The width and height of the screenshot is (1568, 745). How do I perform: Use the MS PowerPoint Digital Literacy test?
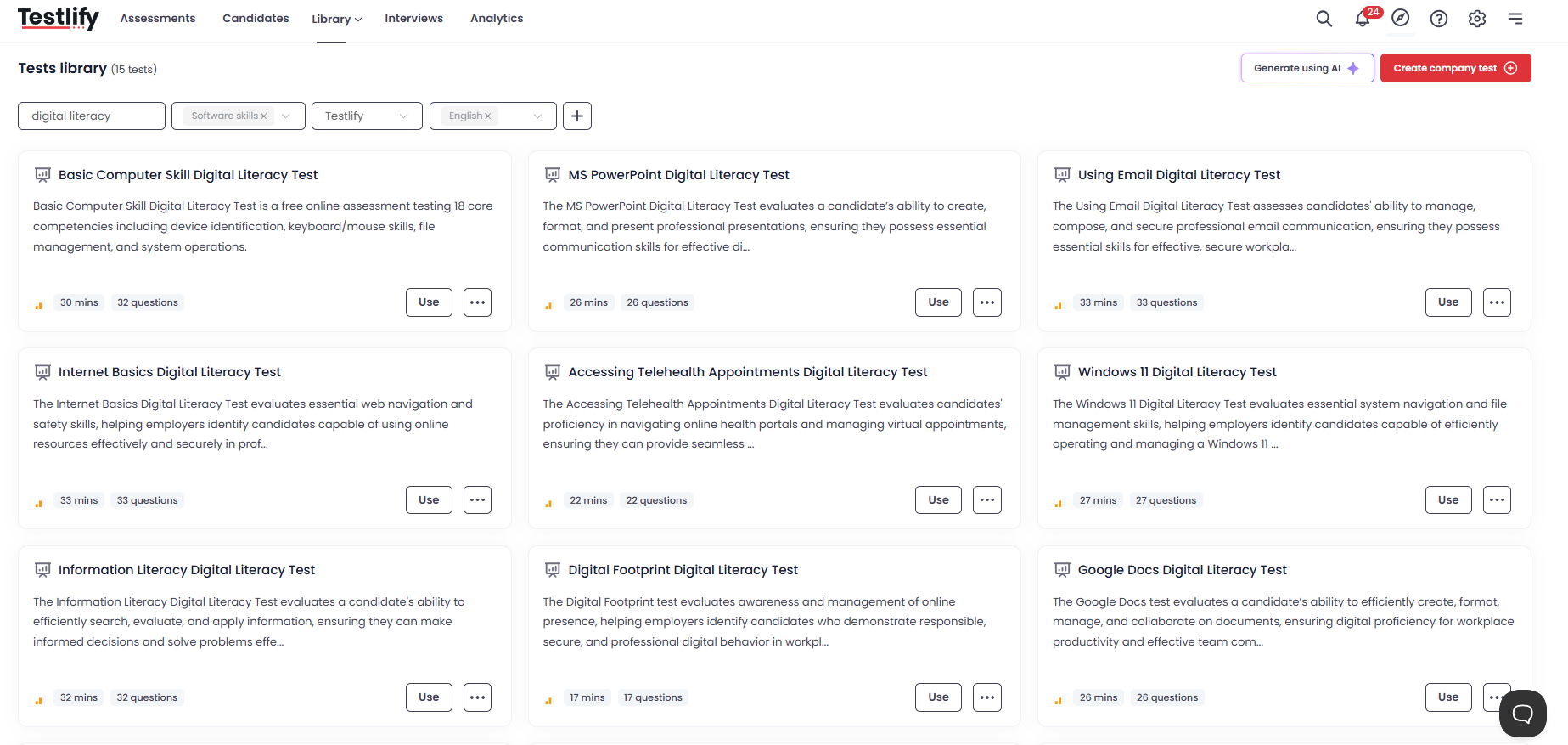point(938,302)
